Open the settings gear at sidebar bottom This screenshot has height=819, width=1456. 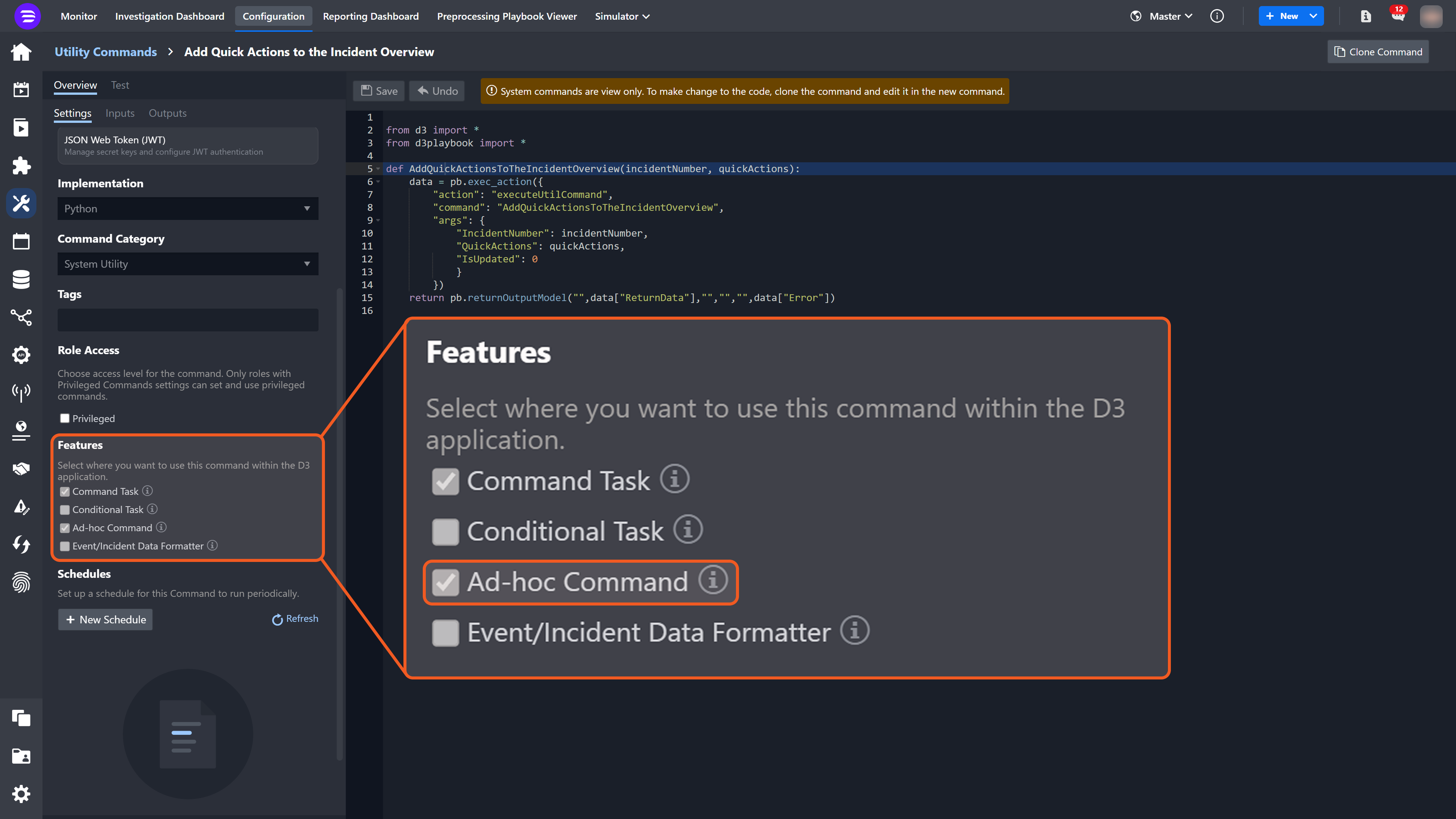(21, 794)
